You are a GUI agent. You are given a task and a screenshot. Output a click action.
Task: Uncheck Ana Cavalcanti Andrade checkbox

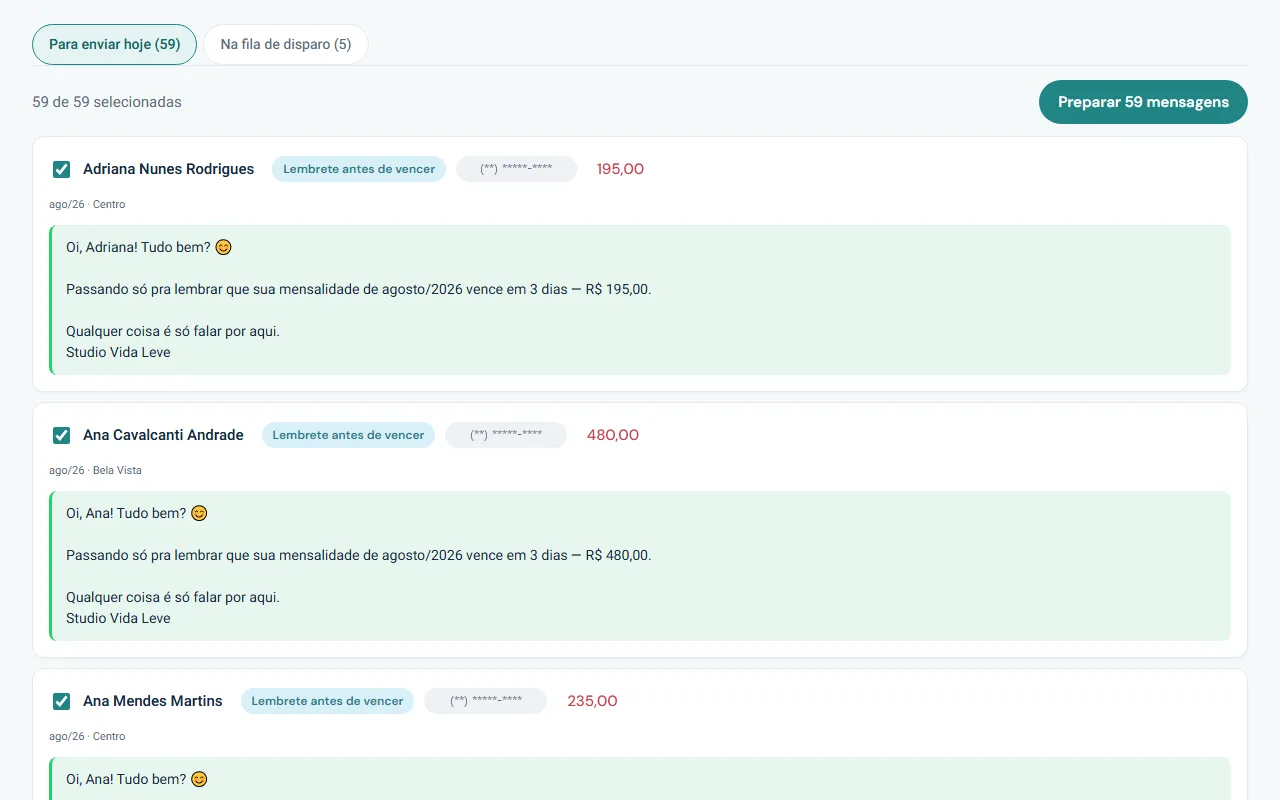tap(61, 435)
